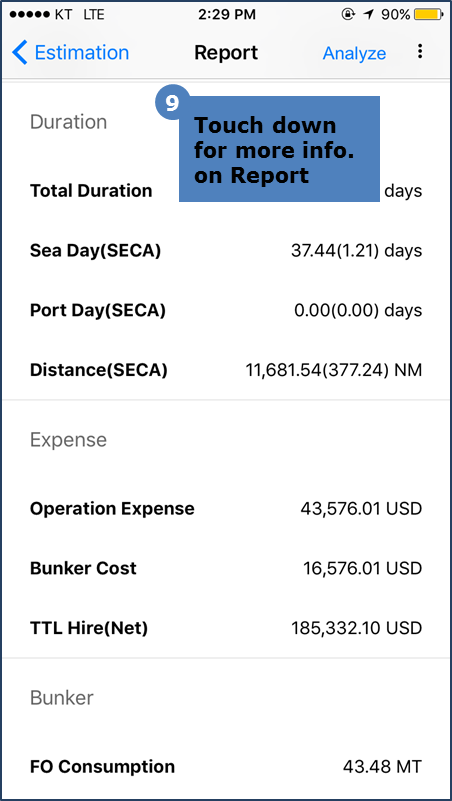
Task: Tap the signal strength dots
Action: [x=30, y=15]
